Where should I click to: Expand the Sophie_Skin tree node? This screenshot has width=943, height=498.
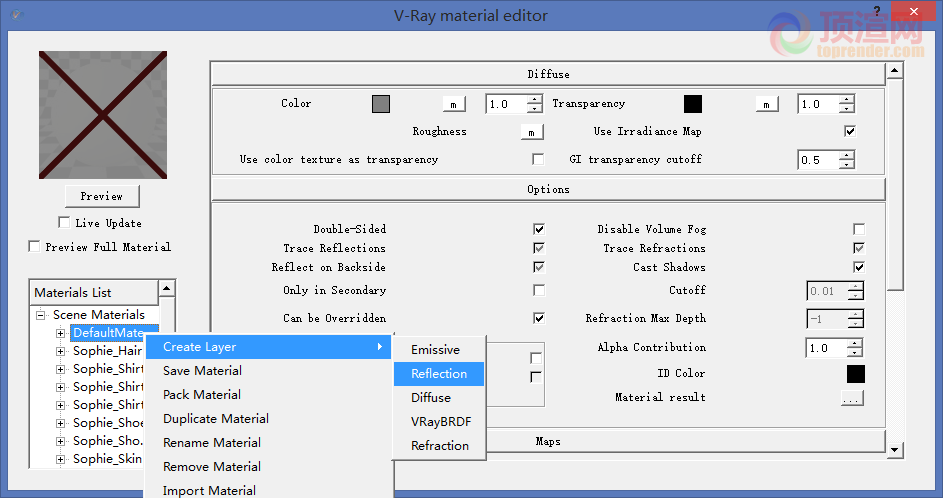click(60, 460)
